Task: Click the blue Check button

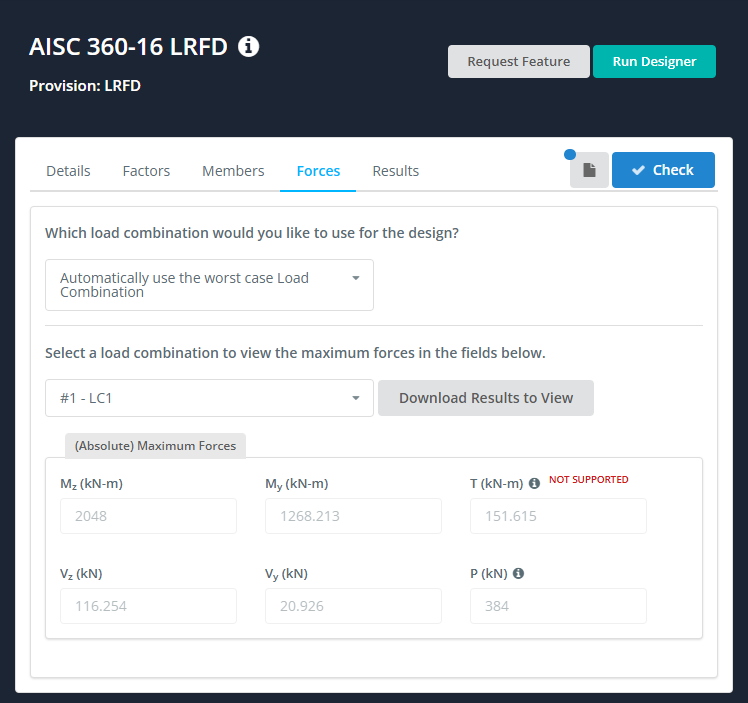Action: coord(663,170)
